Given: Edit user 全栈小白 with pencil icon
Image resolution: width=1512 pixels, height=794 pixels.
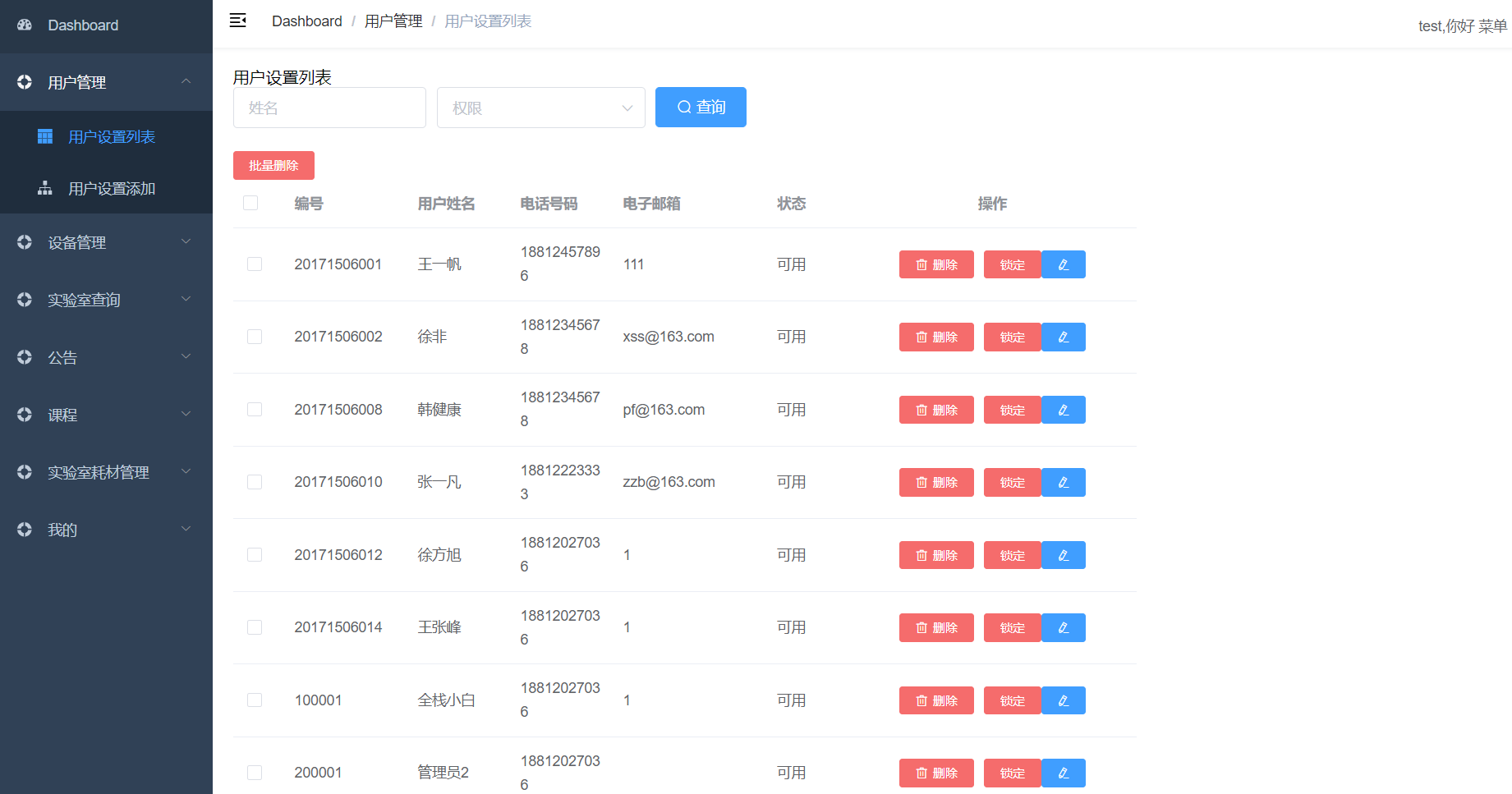Looking at the screenshot, I should (1064, 700).
